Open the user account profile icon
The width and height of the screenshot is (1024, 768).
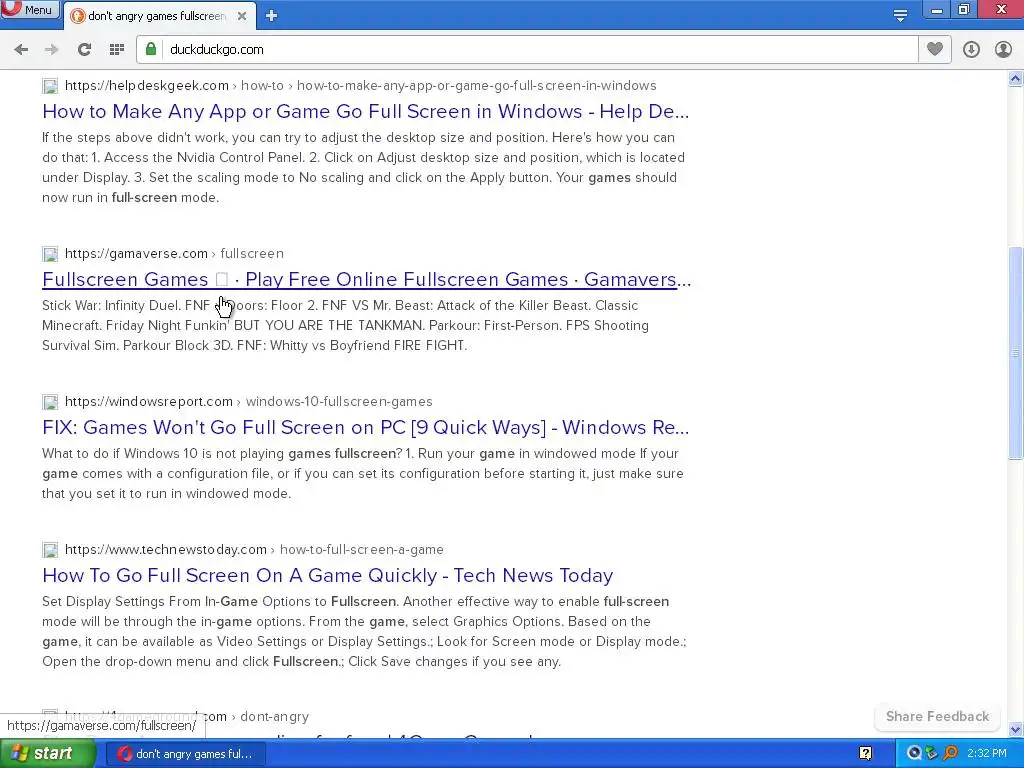point(1003,50)
